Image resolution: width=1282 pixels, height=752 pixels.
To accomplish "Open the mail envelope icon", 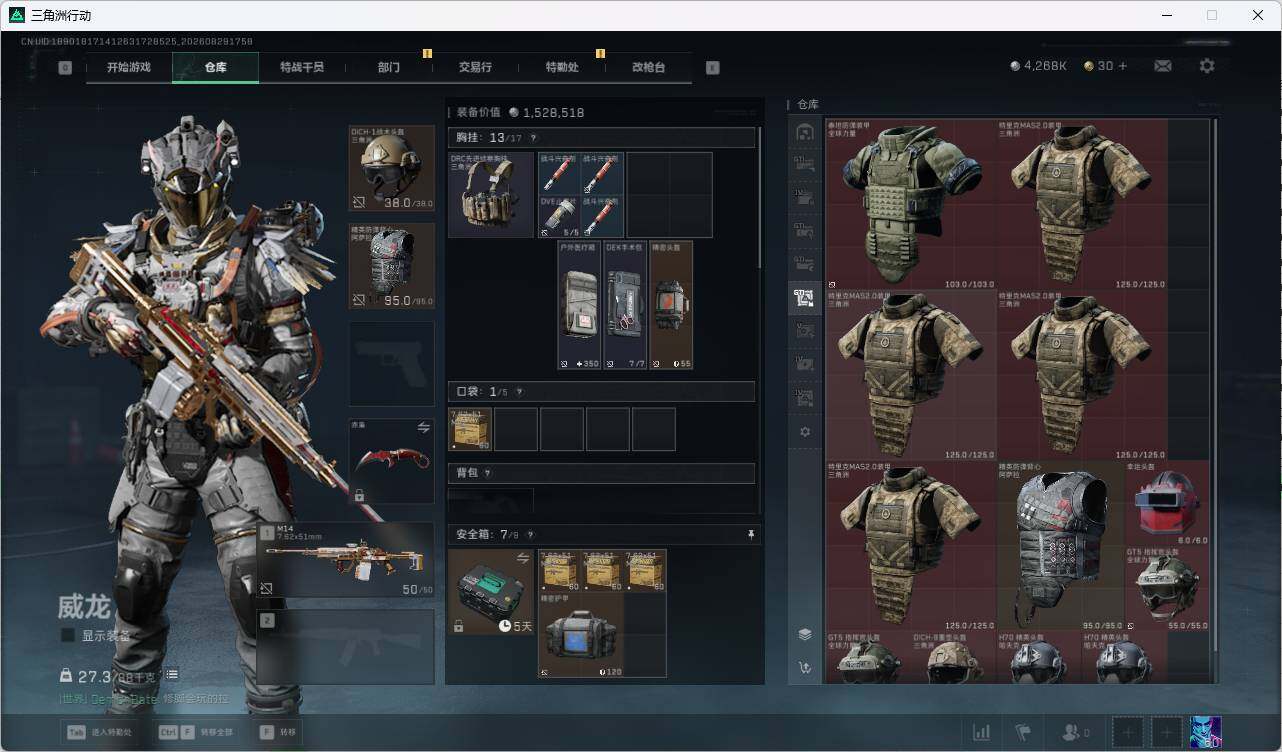I will tap(1163, 66).
